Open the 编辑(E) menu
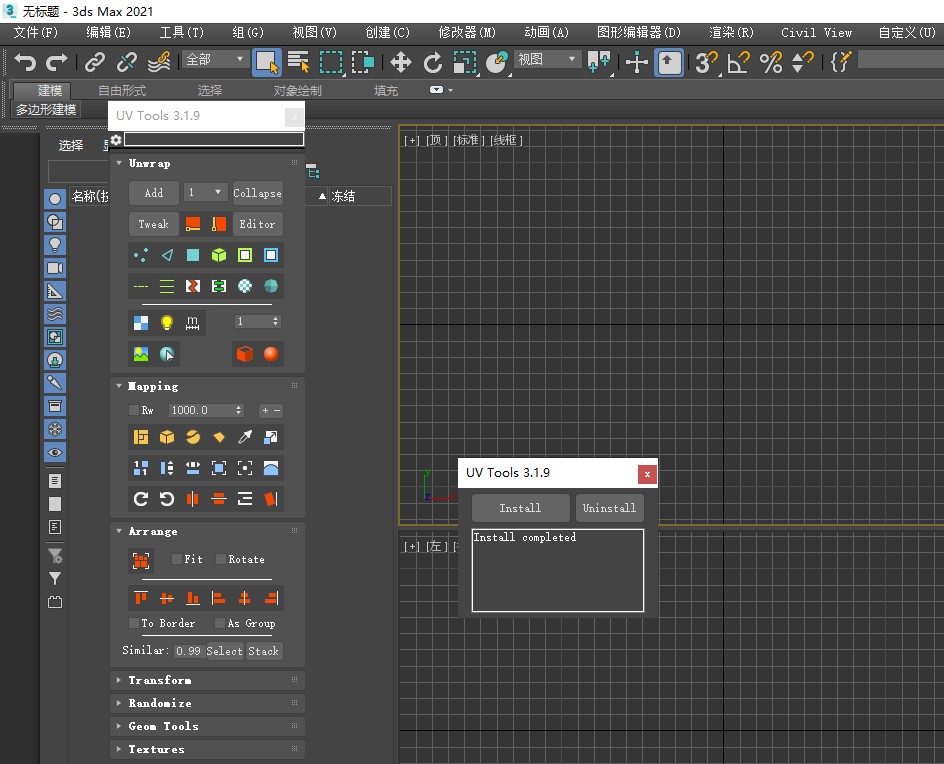This screenshot has width=944, height=764. 108,33
